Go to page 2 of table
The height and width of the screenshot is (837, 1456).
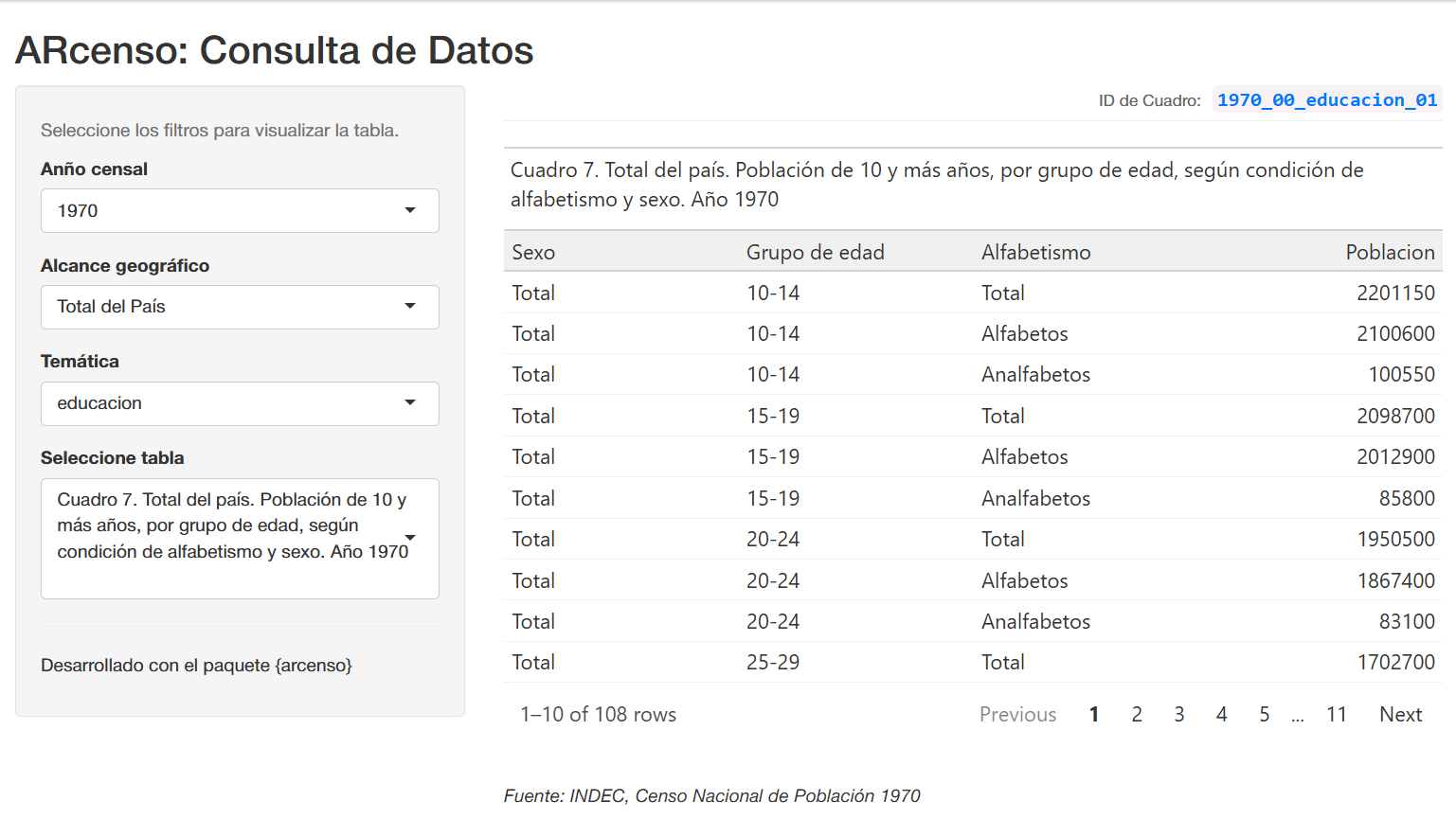coord(1137,715)
